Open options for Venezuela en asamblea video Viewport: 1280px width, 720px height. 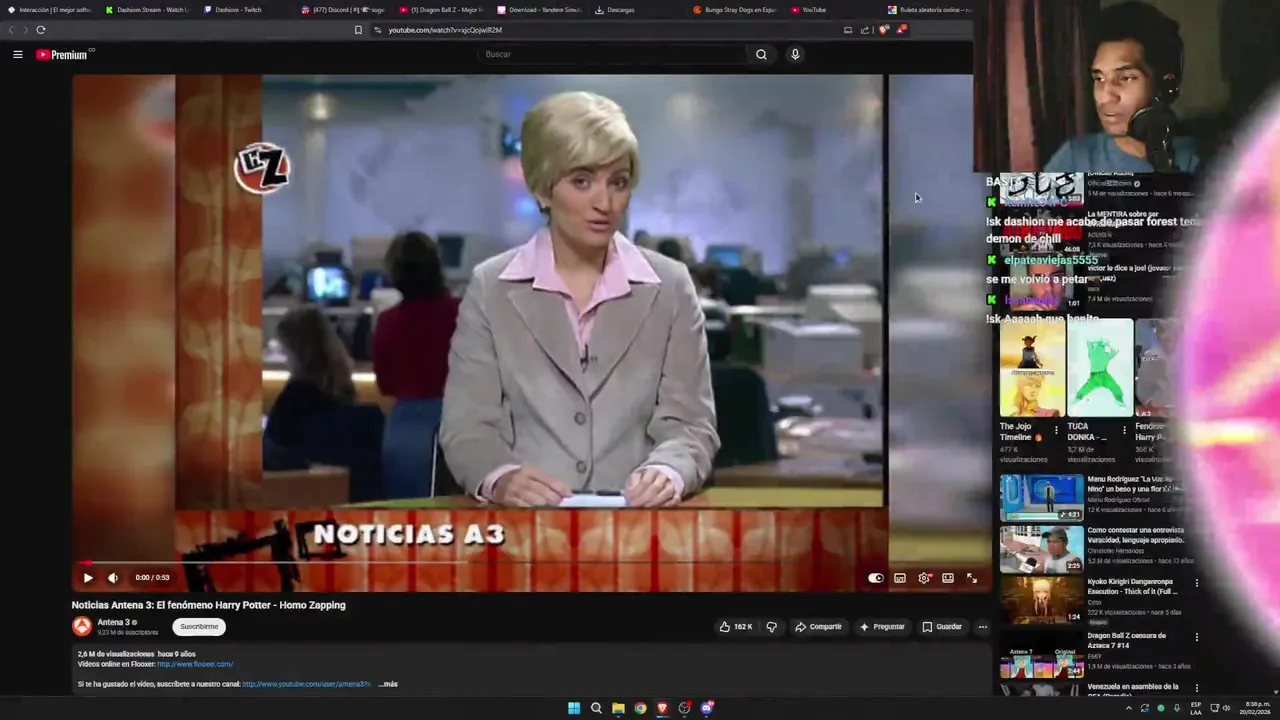coord(1196,688)
